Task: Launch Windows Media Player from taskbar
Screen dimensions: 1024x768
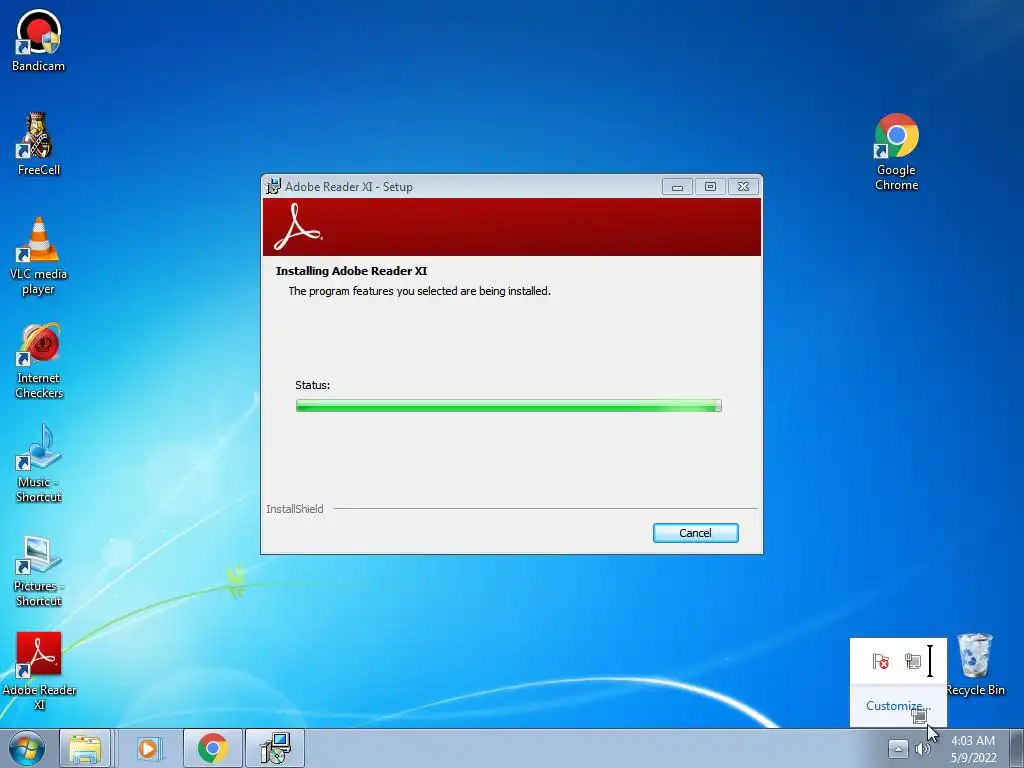Action: (148, 749)
